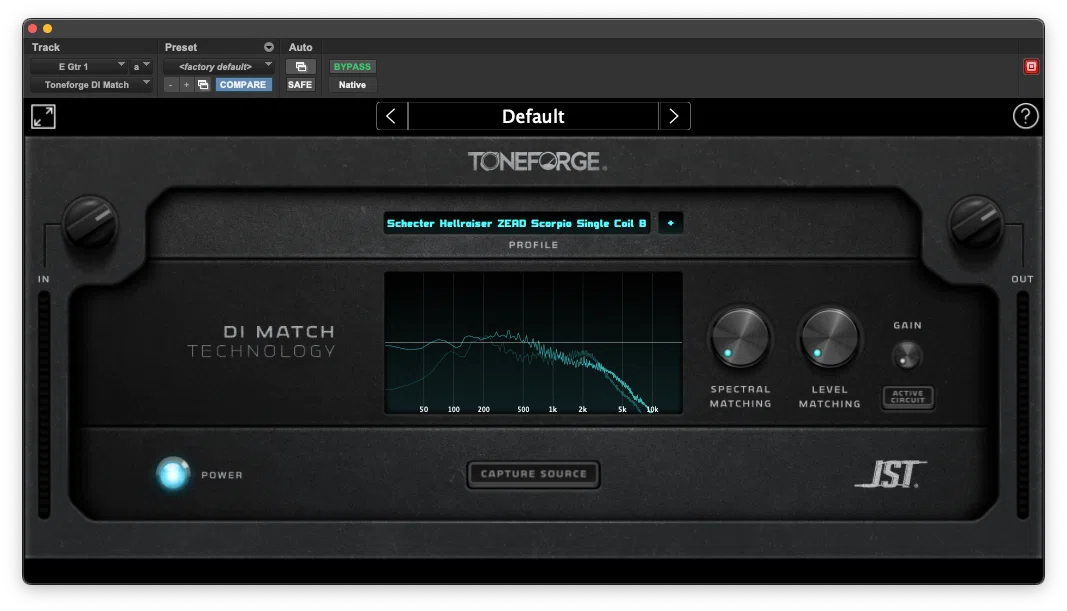Click the automation enable icon under Auto
Viewport: 1067px width, 611px height.
tap(300, 67)
